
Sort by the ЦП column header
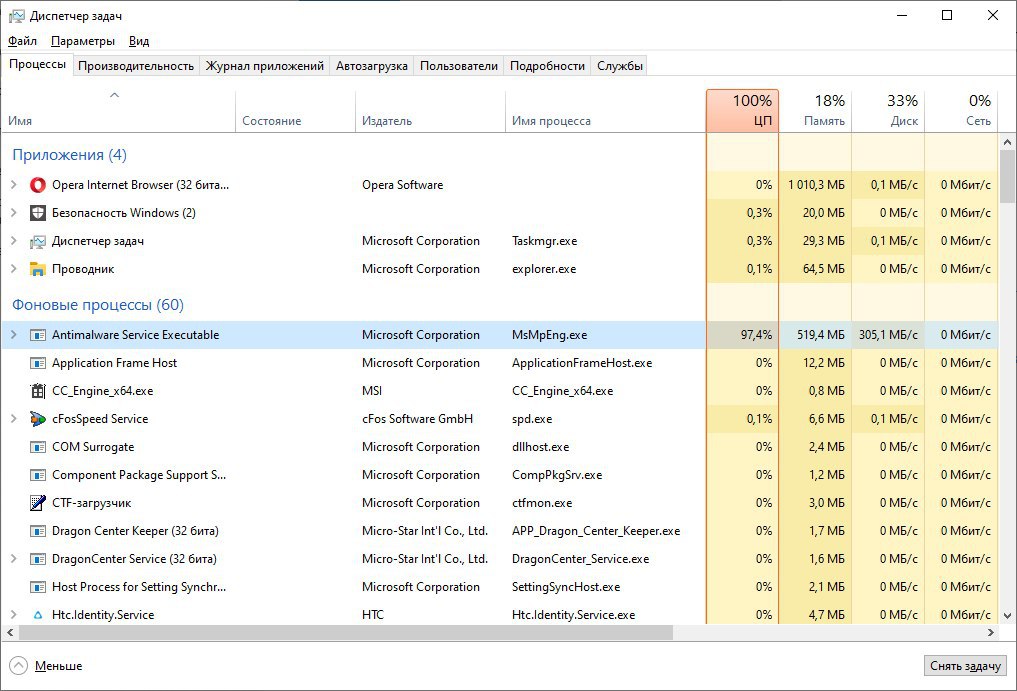tap(742, 111)
